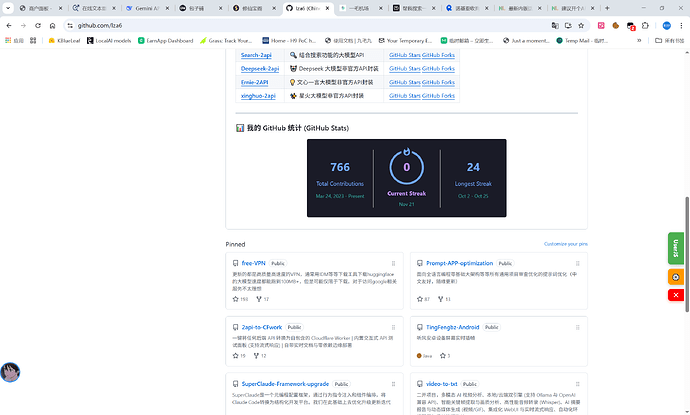Viewport: 690px width, 415px height.
Task: Grab the TingFengbz-Android pin drag handle
Action: 578,327
